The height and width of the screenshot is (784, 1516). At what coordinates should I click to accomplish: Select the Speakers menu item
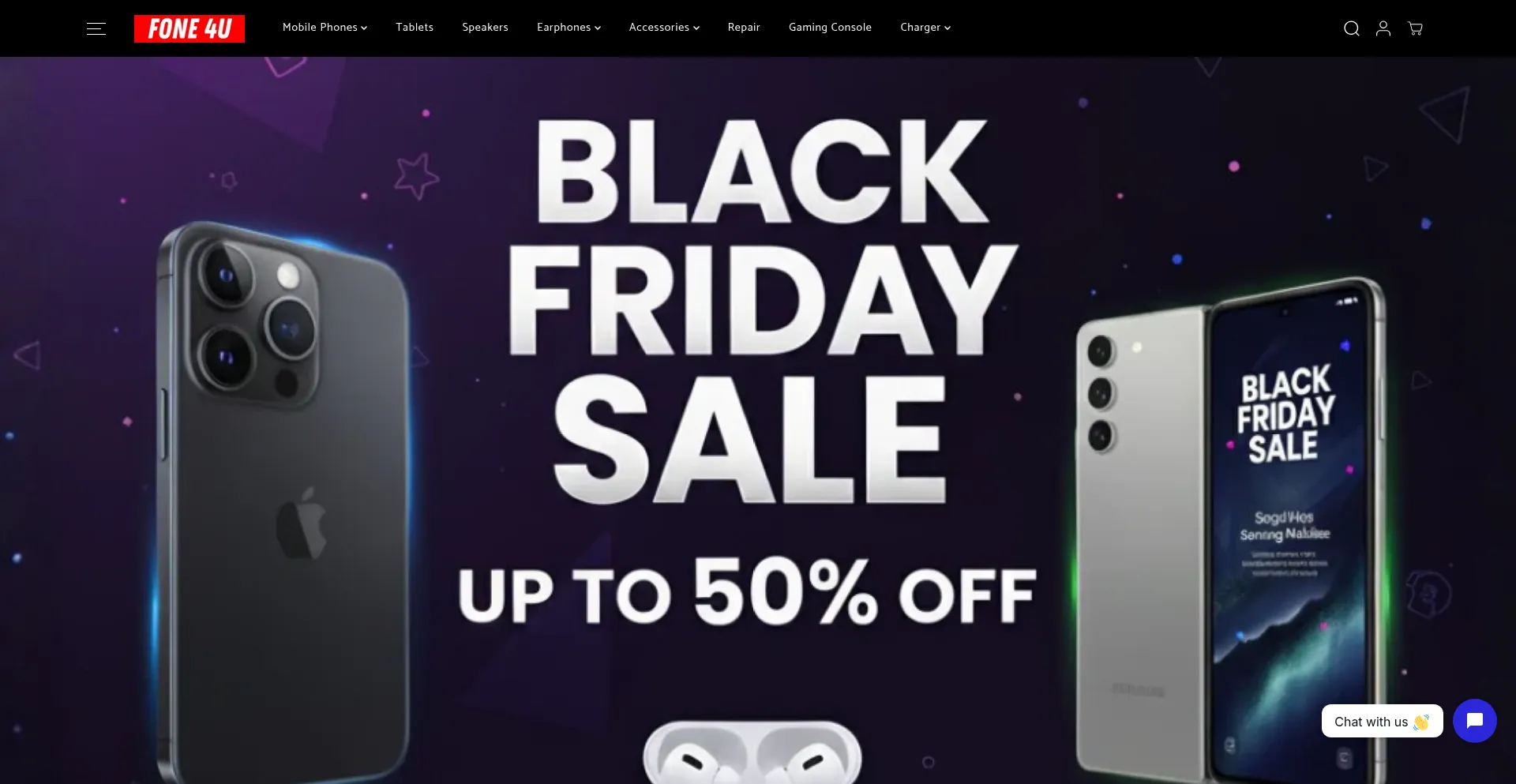tap(485, 28)
